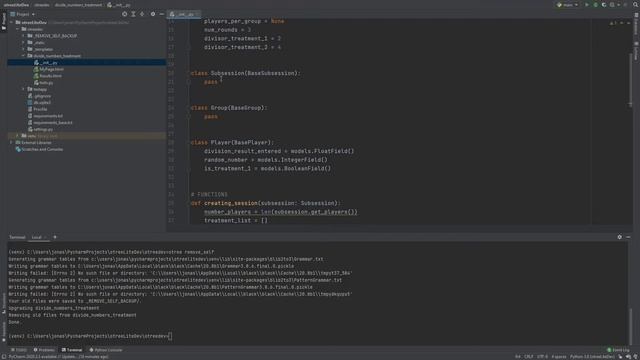The image size is (640, 360).
Task: Click the tool windows quick-access icon bottom-left
Action: (4, 356)
